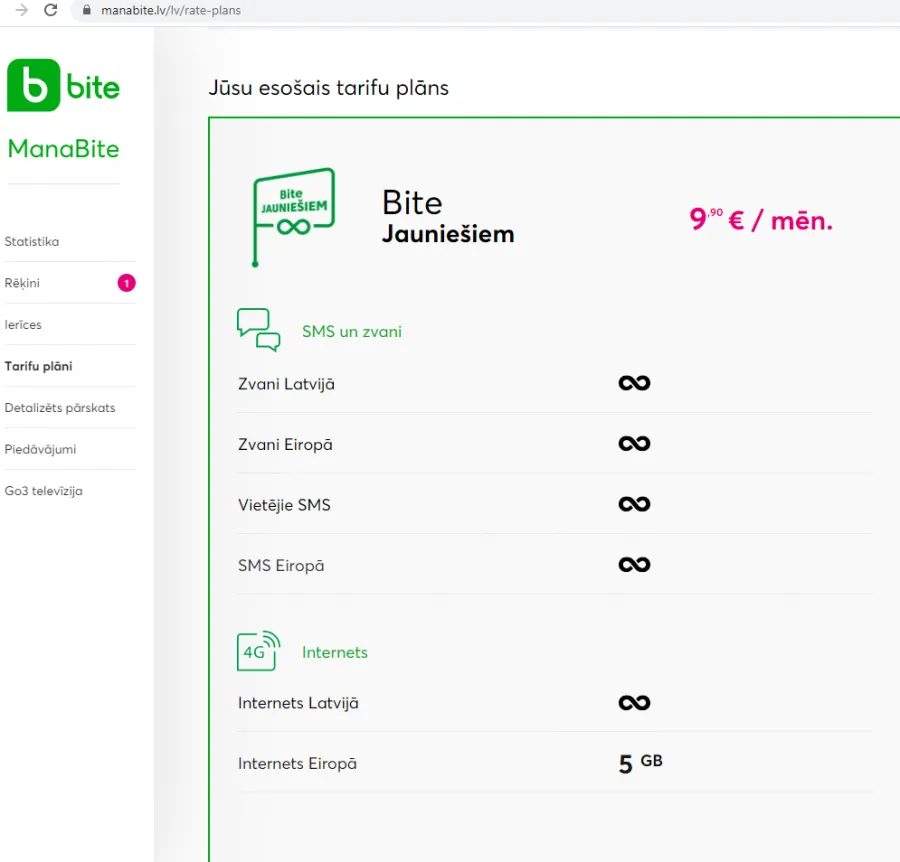Click infinity symbol for SMS Eiropā
Image resolution: width=900 pixels, height=862 pixels.
point(634,565)
